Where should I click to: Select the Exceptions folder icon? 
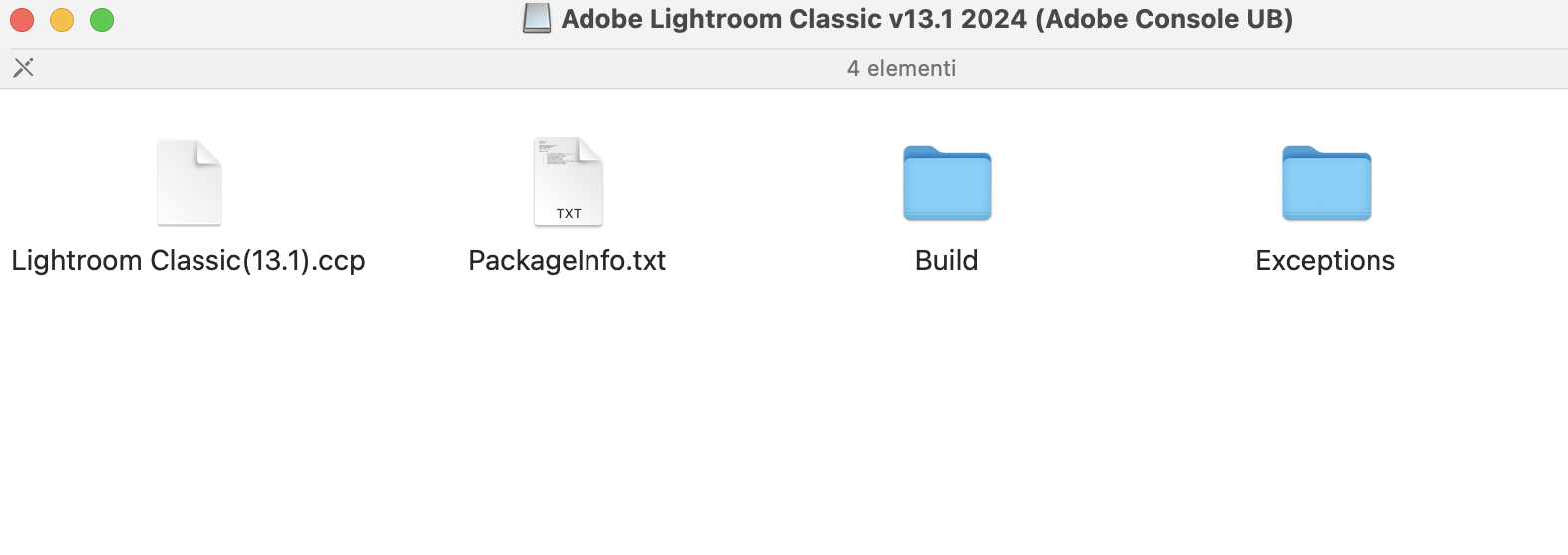[x=1327, y=183]
